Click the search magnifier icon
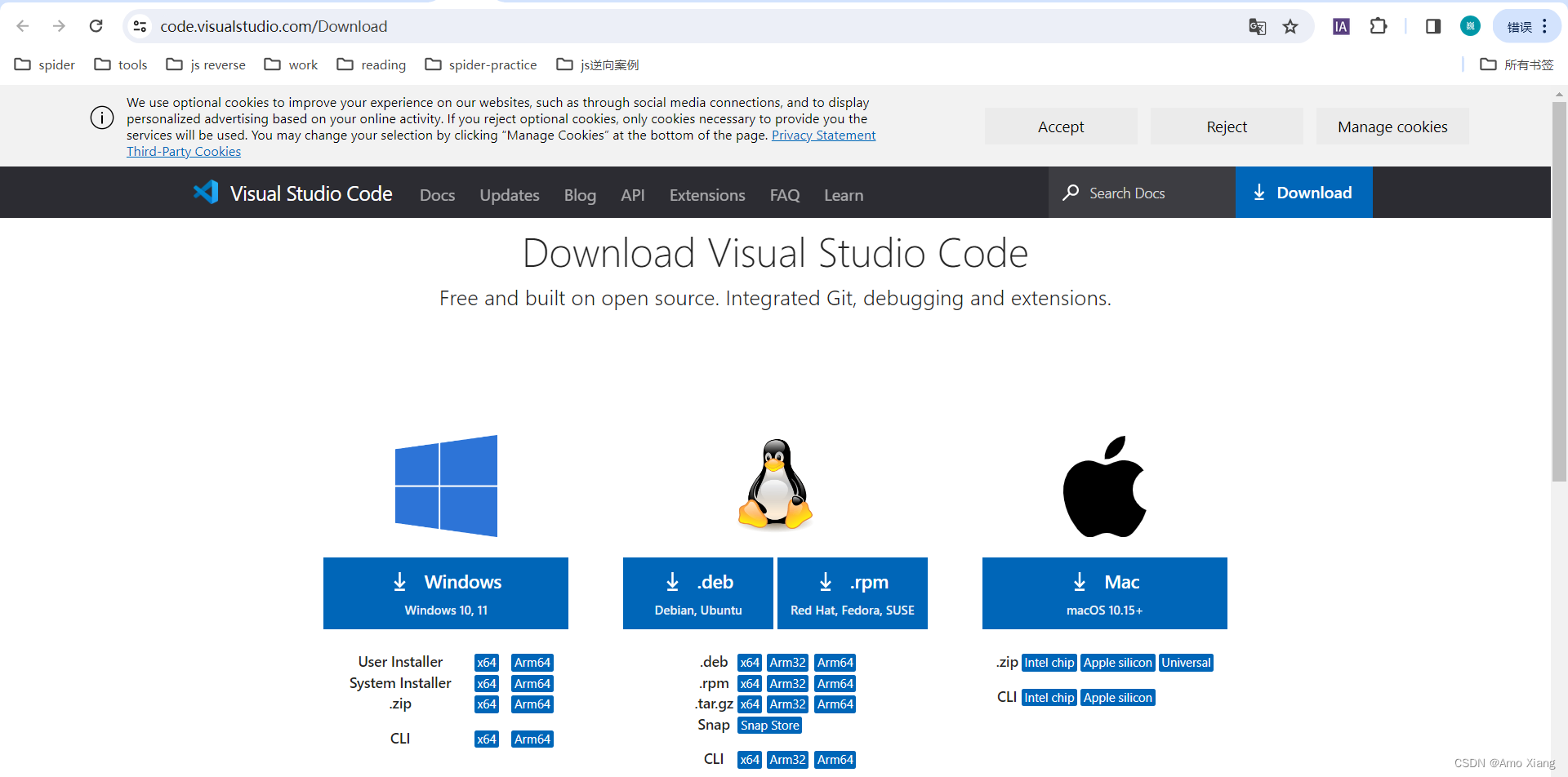This screenshot has height=777, width=1568. pos(1071,193)
